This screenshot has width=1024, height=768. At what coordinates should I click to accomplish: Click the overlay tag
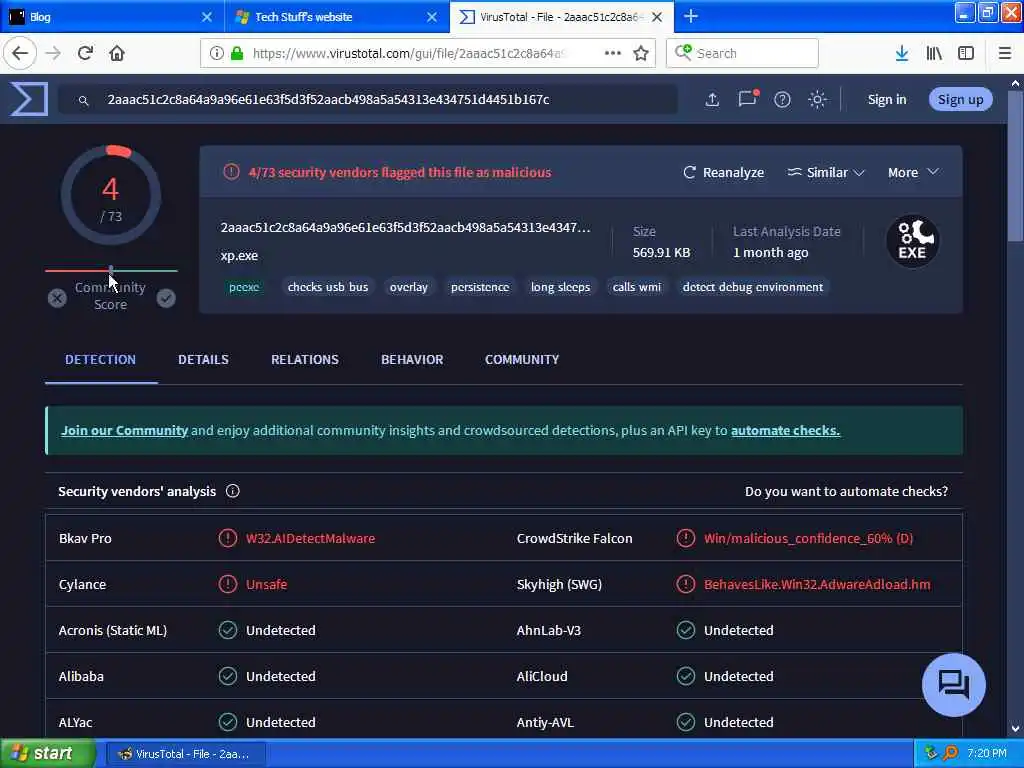click(409, 287)
